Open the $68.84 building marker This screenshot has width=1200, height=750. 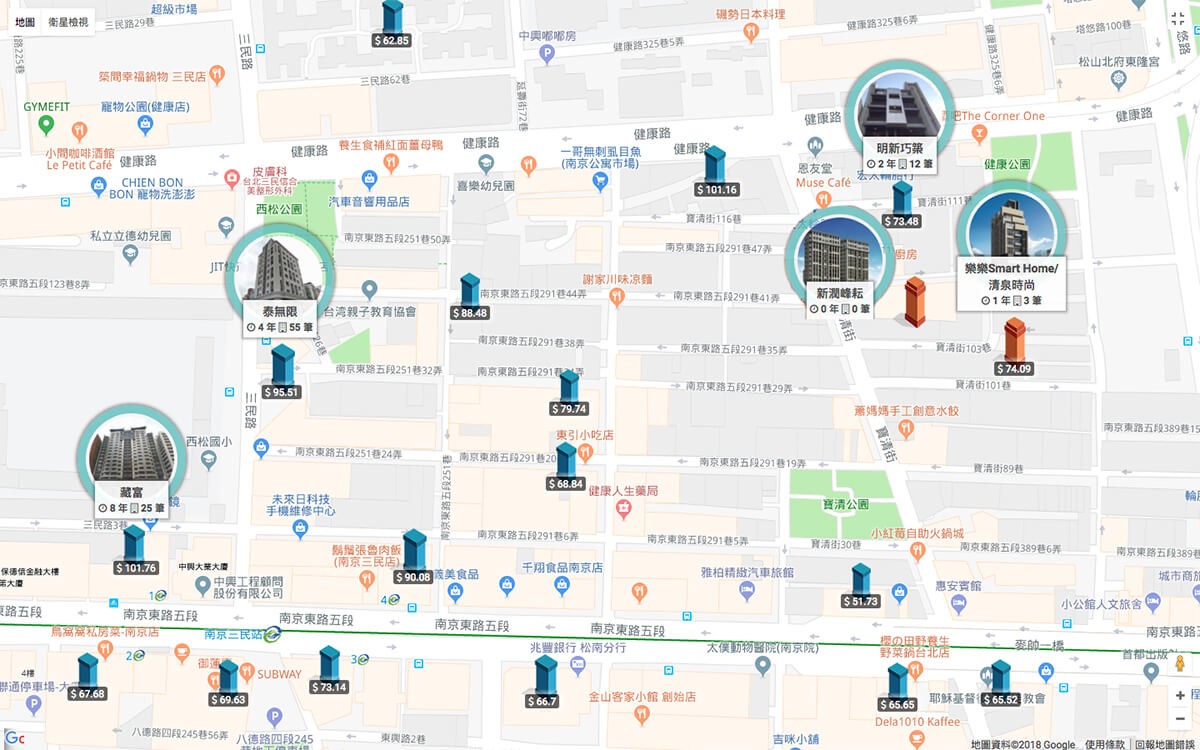click(566, 466)
